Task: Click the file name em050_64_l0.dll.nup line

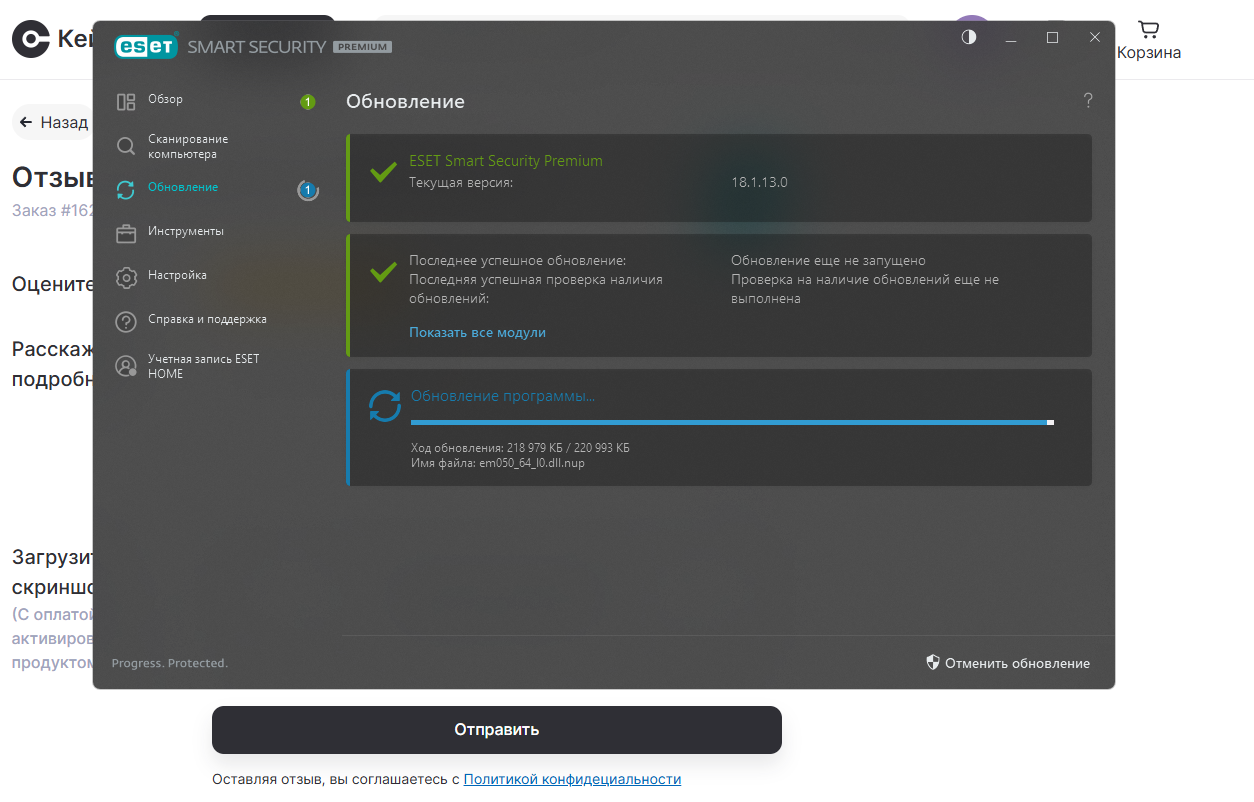Action: [x=498, y=463]
